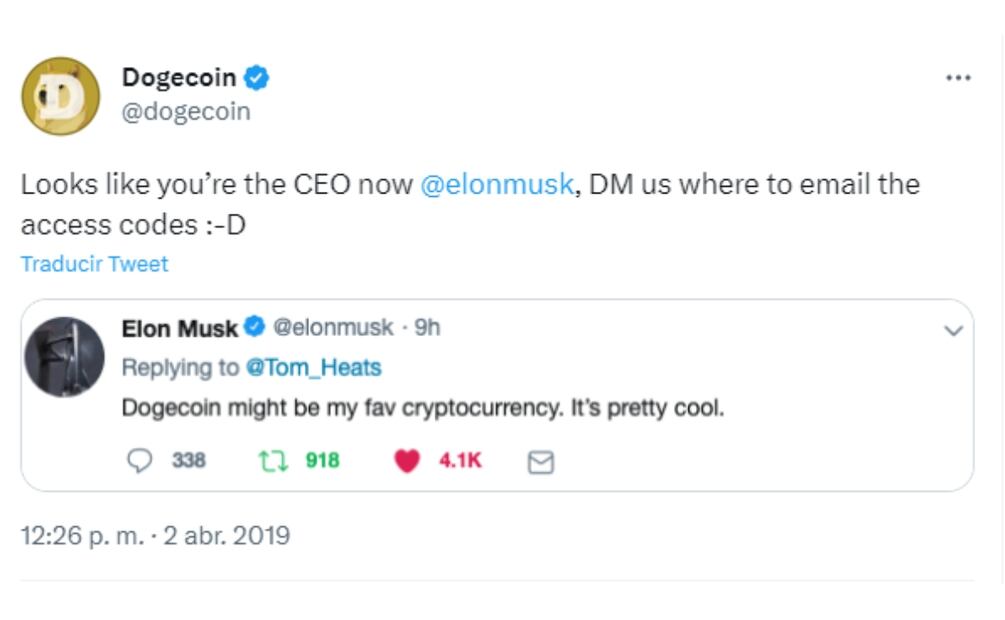Screen dimensions: 1005x620
Task: Click Elon Musk's verified badge
Action: 254,327
